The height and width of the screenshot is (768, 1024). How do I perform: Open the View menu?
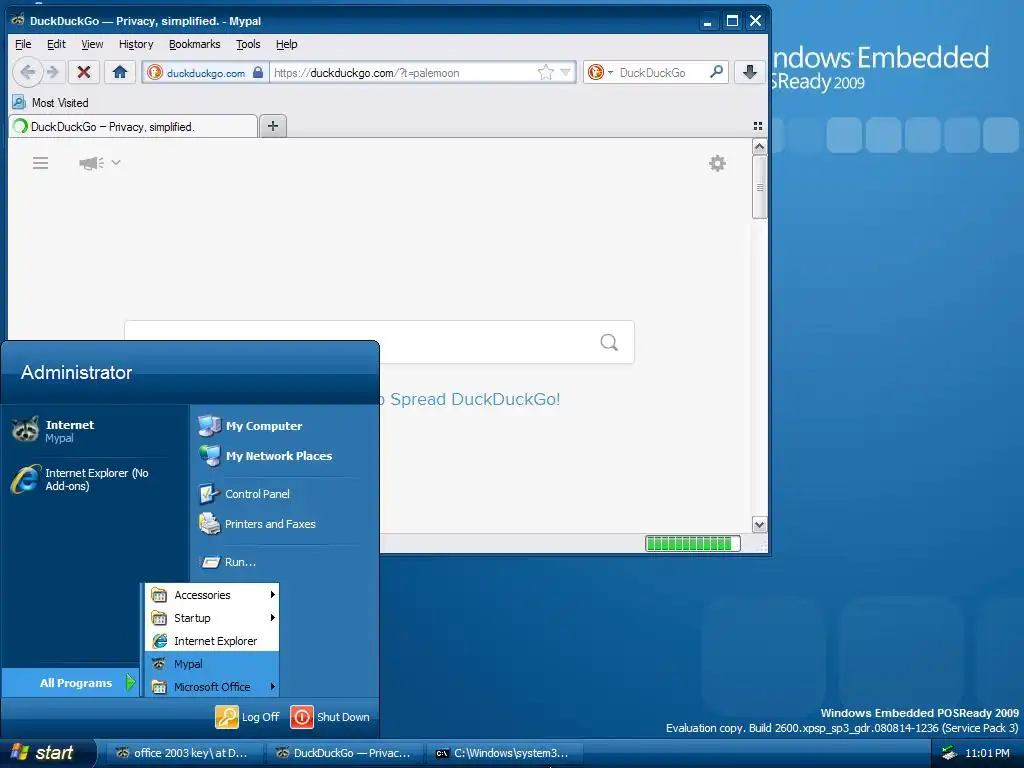pyautogui.click(x=92, y=44)
